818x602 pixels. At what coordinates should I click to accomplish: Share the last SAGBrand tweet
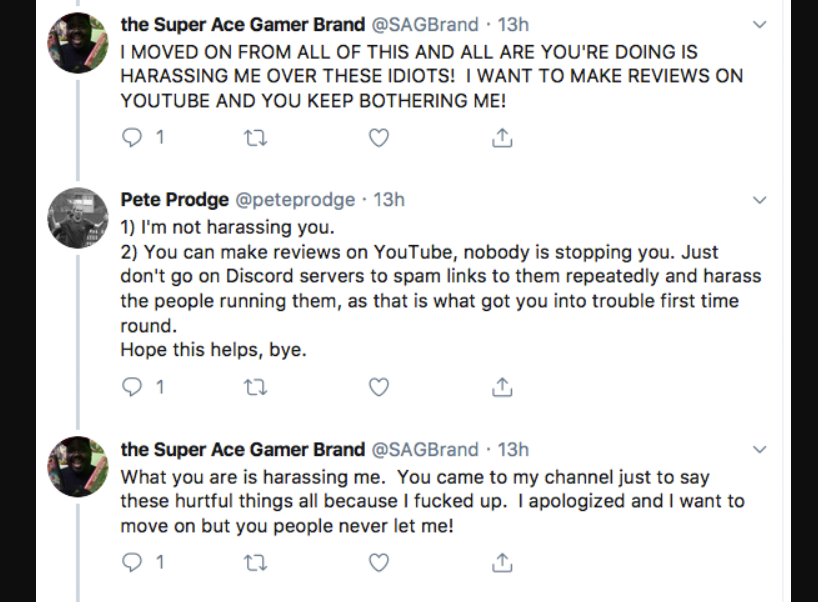pos(502,562)
